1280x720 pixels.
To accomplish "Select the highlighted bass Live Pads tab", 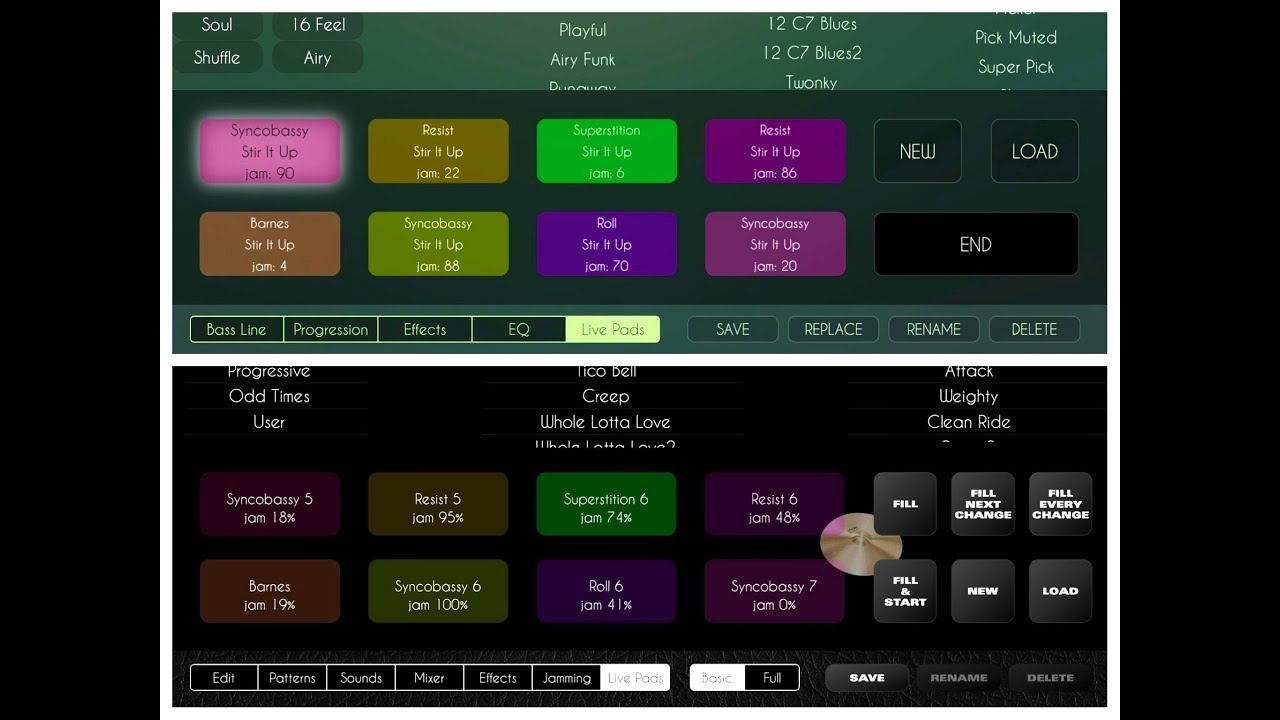I will pyautogui.click(x=613, y=329).
